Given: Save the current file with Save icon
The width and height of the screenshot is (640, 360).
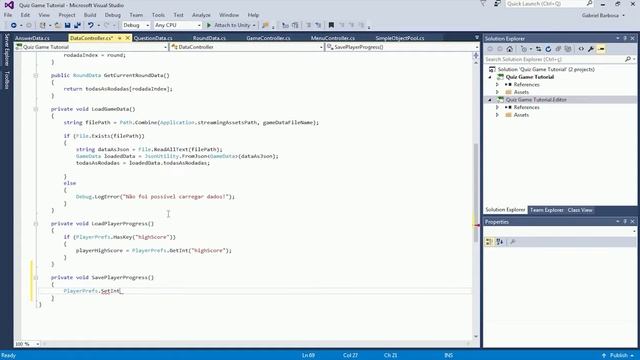Looking at the screenshot, I should point(67,25).
